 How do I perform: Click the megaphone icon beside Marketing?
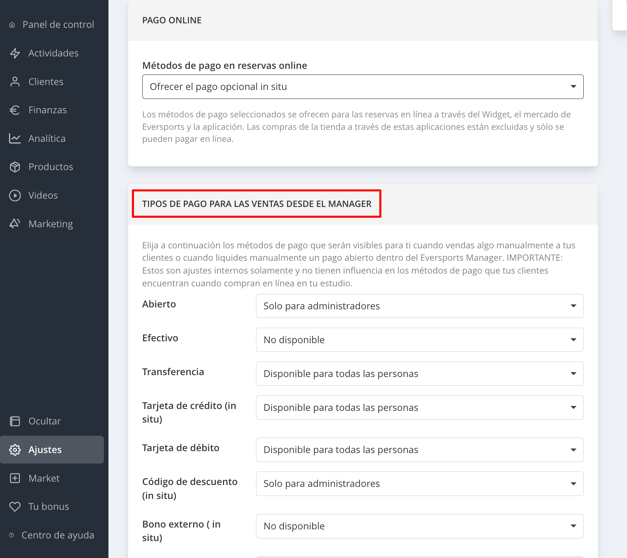click(15, 224)
